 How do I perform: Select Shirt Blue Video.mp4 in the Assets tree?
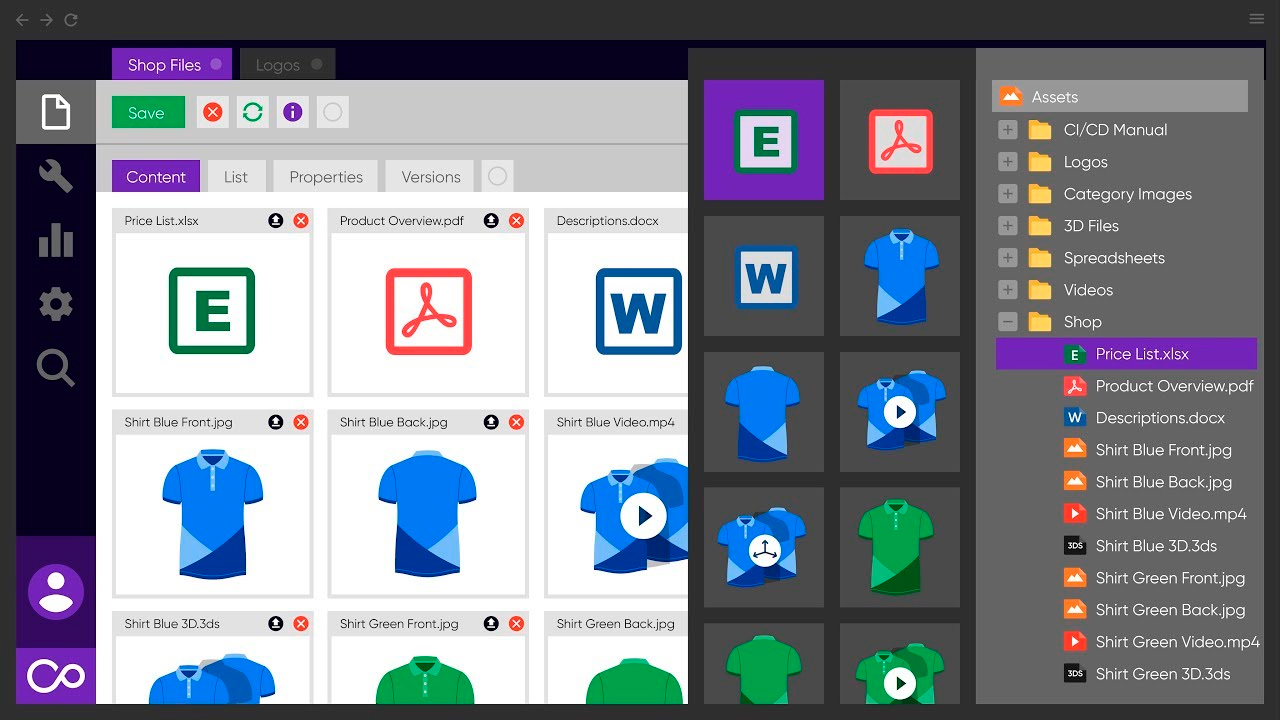pos(1155,514)
